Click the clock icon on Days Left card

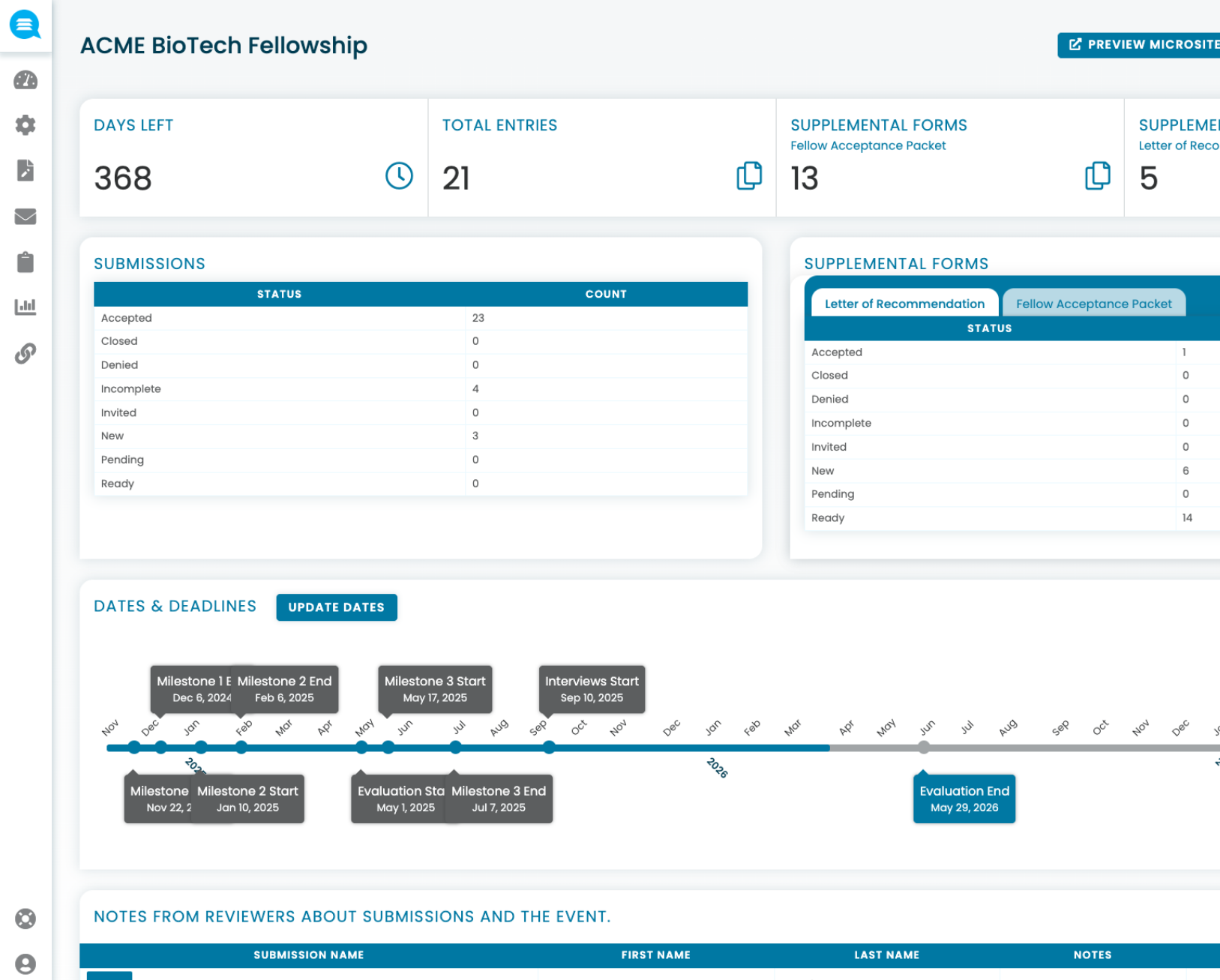[398, 177]
